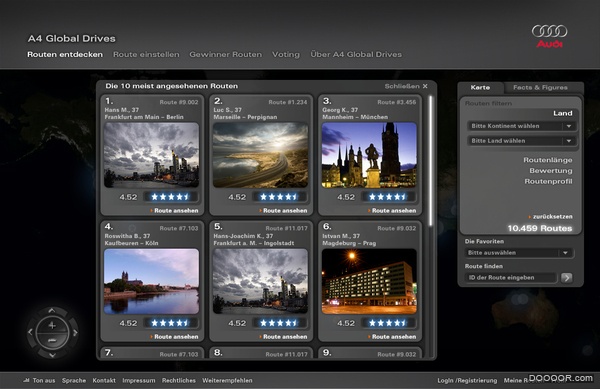Zoom out with the minus map control
Image resolution: width=600 pixels, height=389 pixels.
(52, 340)
